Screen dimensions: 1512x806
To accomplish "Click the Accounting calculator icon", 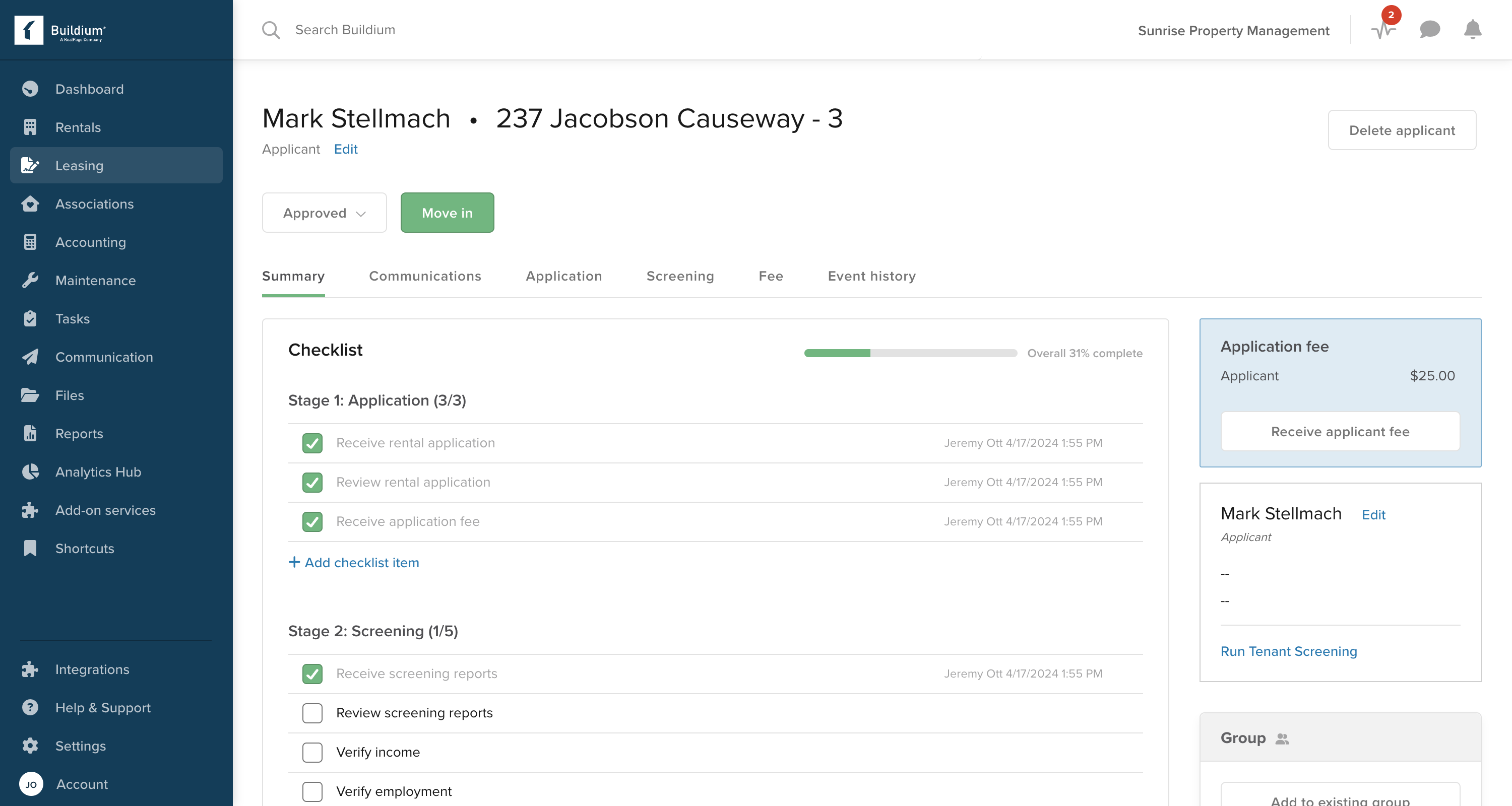I will (x=30, y=242).
